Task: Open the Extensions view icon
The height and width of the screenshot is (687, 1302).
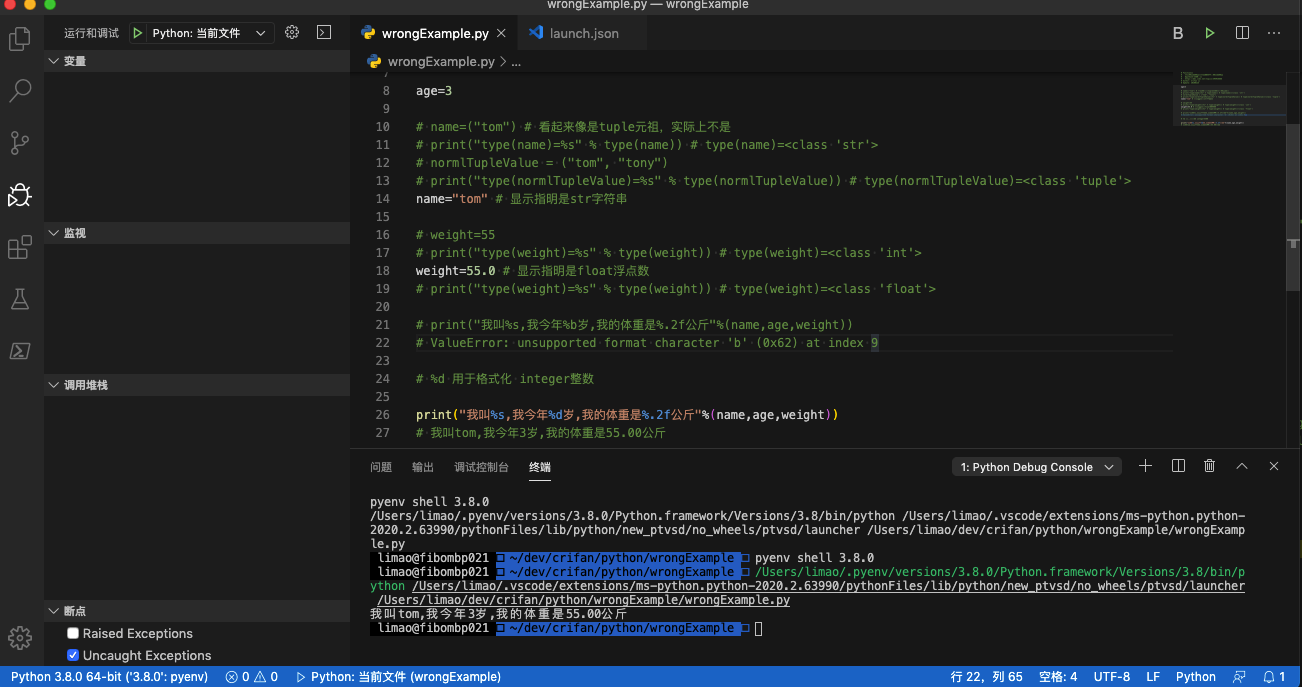Action: [x=19, y=247]
